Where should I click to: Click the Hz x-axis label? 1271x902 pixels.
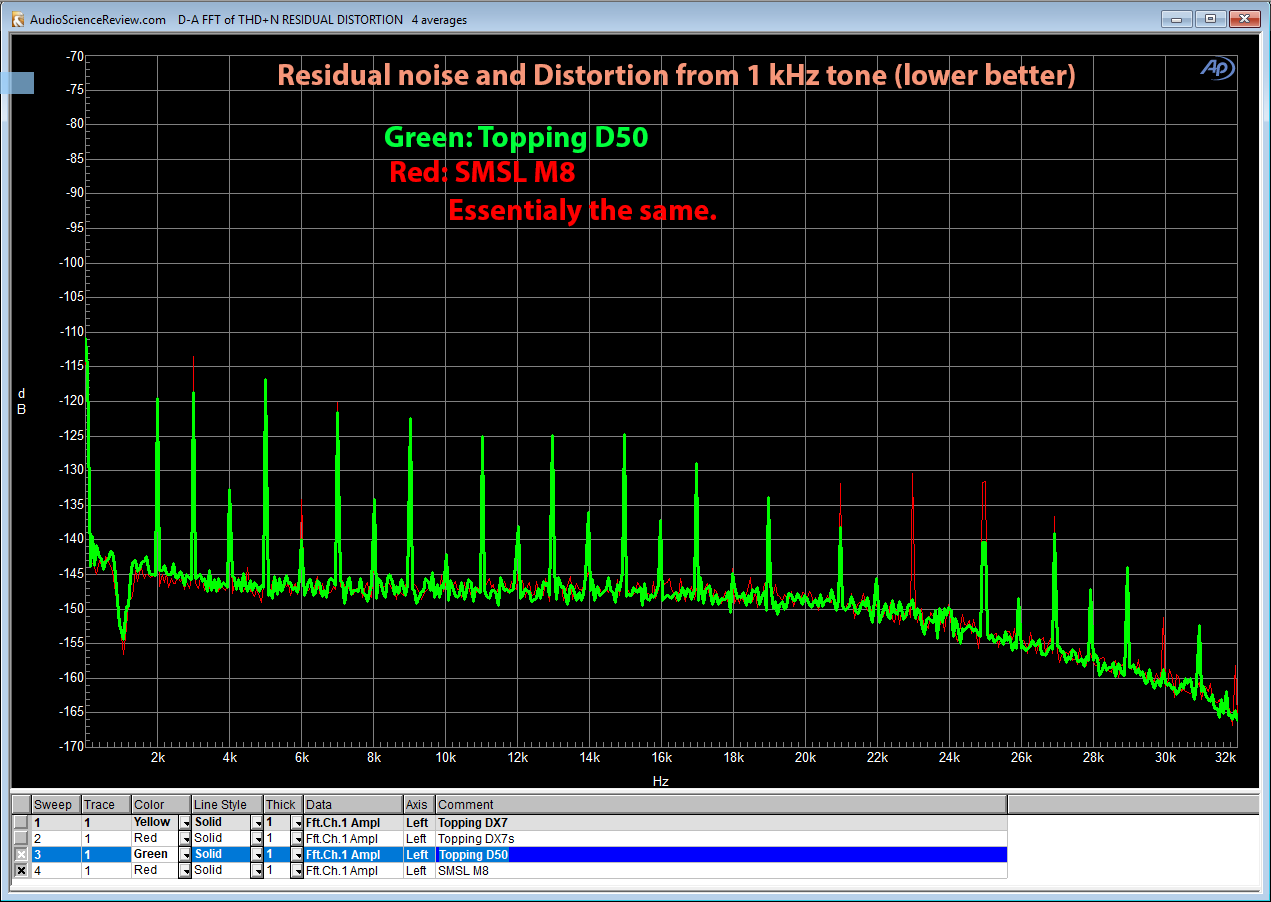pyautogui.click(x=661, y=781)
